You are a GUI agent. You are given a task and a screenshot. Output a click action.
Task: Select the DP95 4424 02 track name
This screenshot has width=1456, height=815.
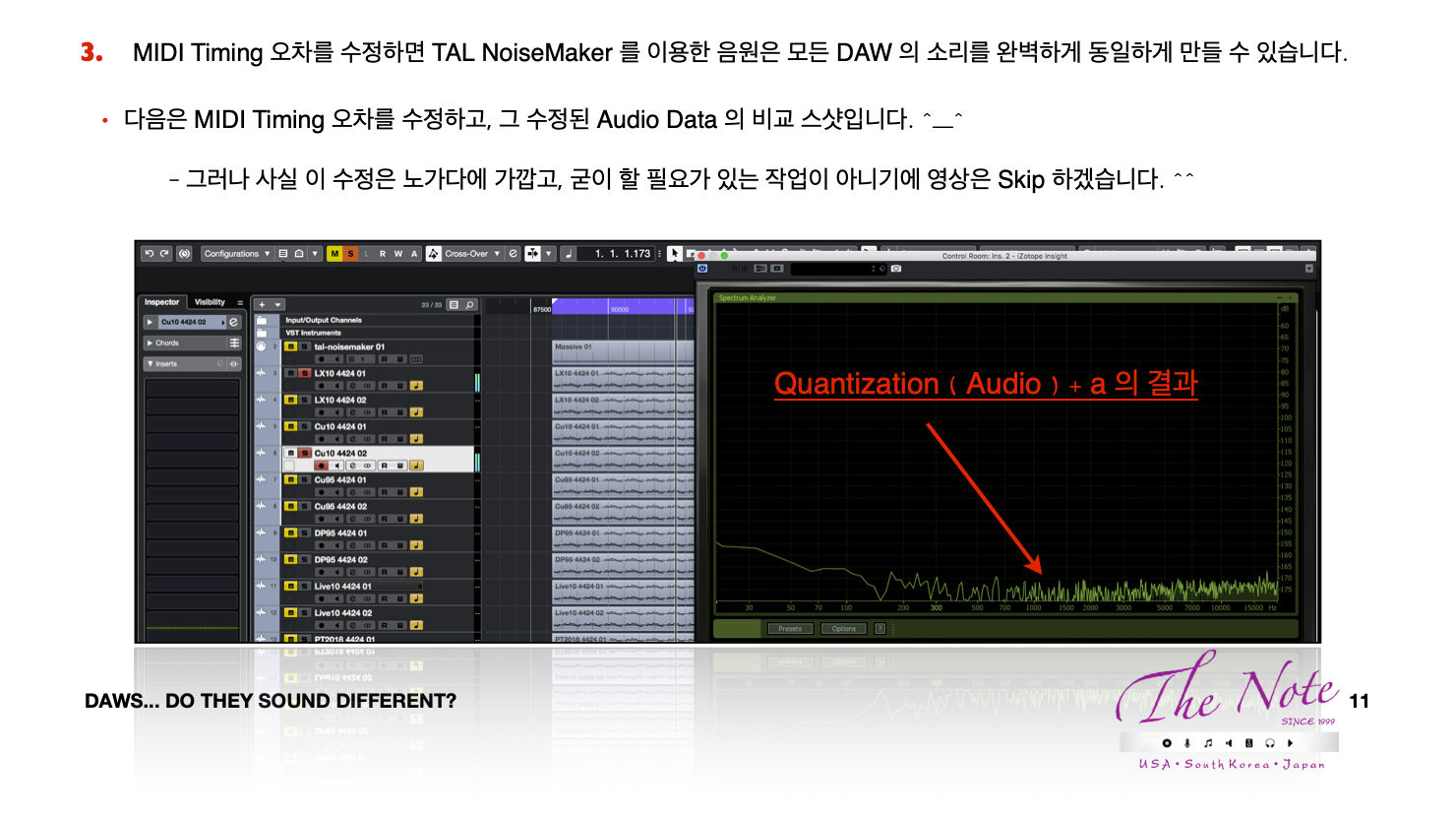coord(341,559)
